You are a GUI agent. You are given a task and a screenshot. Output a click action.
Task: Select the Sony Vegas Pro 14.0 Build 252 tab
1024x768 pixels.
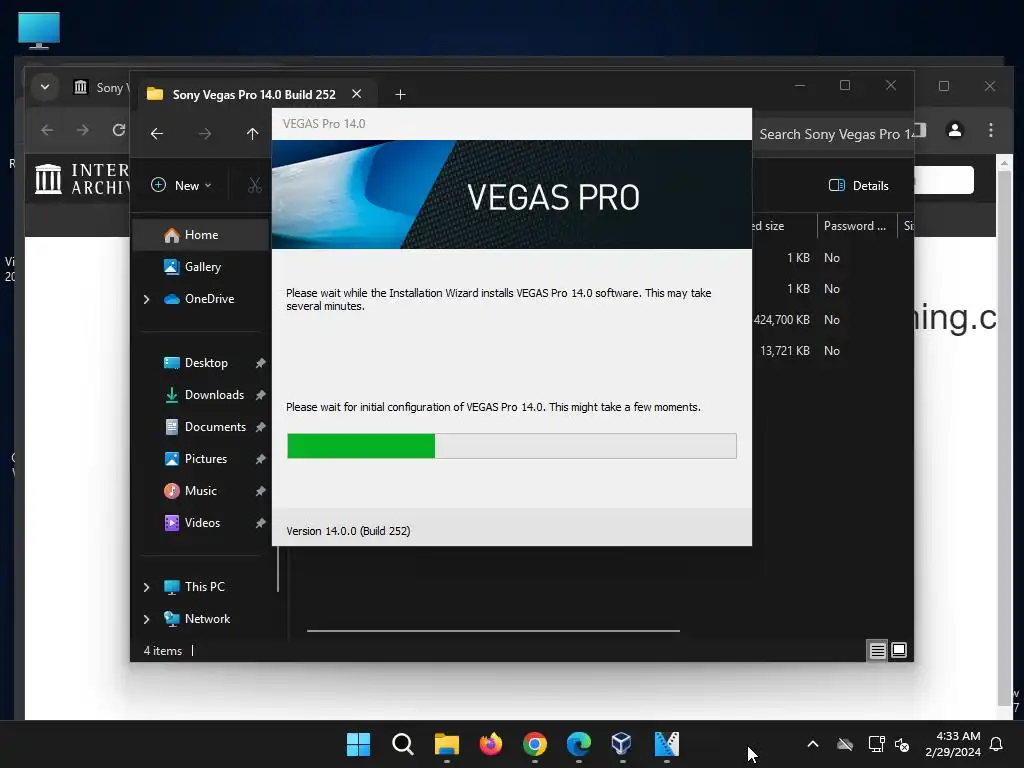click(254, 94)
